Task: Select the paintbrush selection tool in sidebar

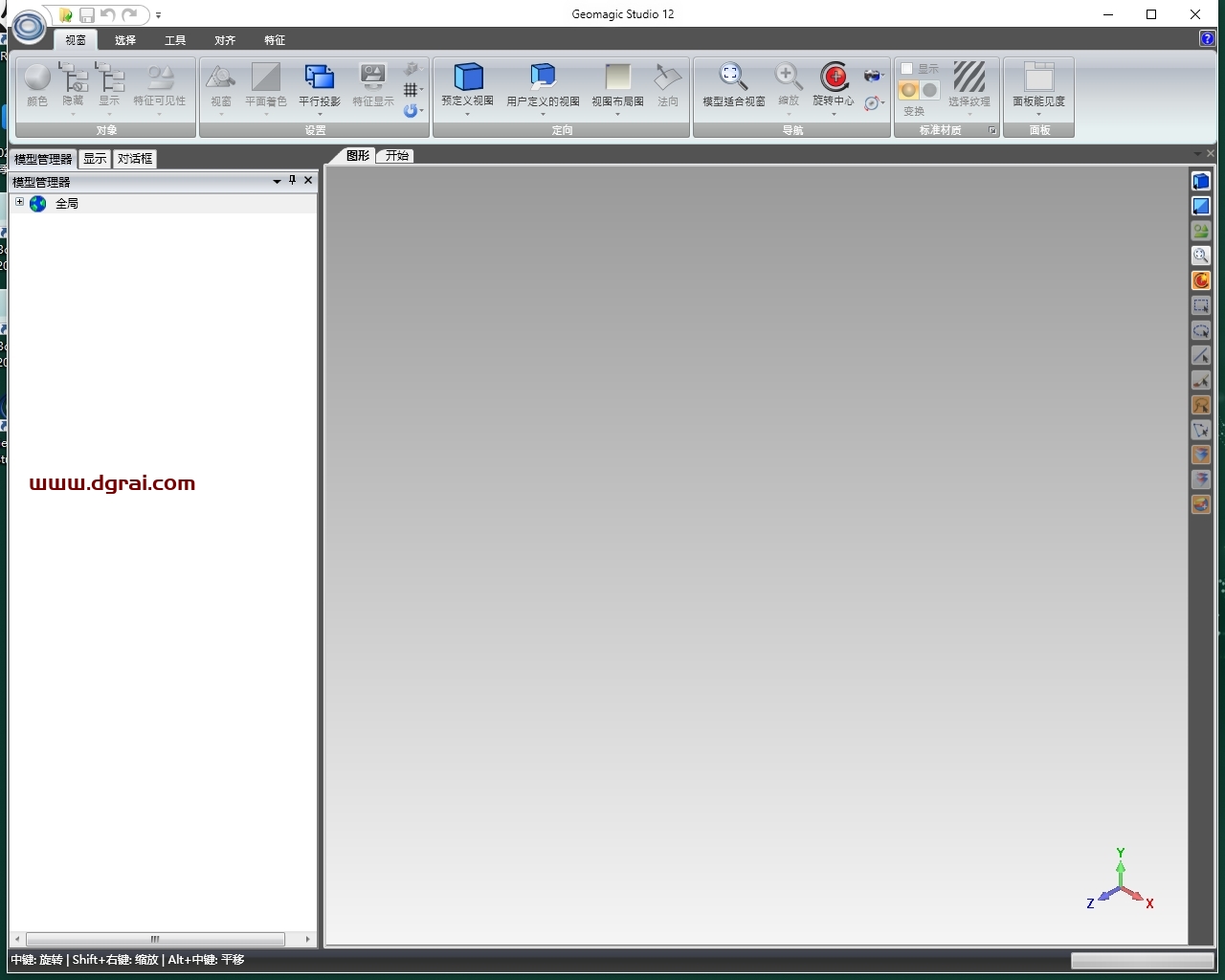Action: (1201, 380)
